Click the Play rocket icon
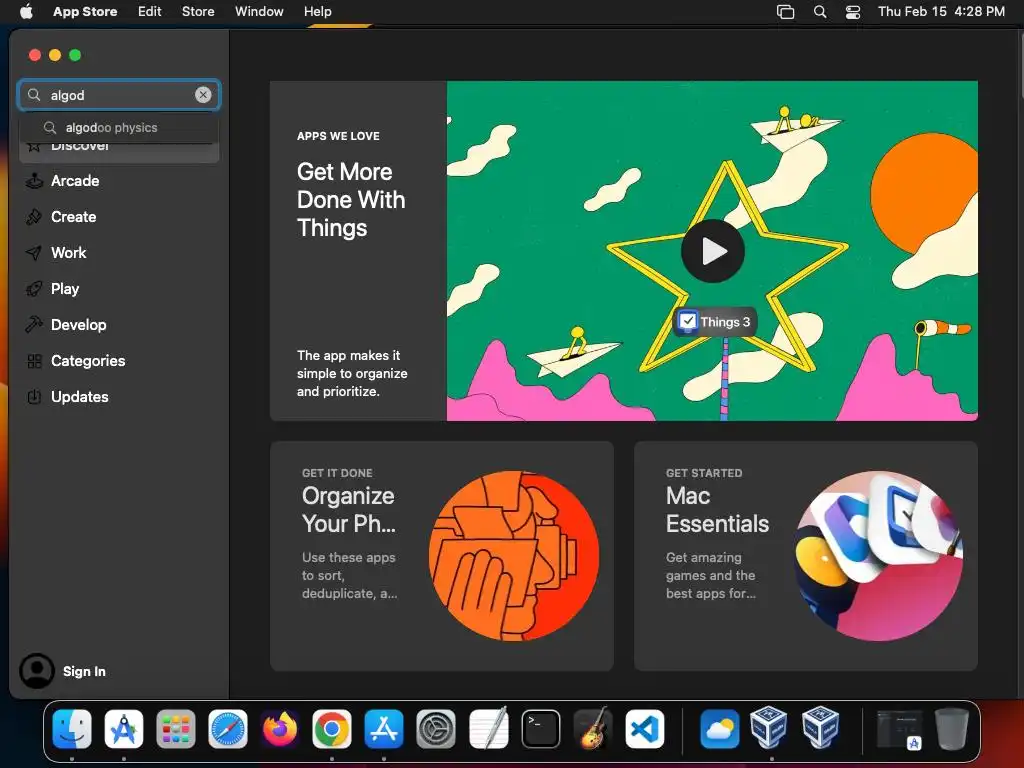 34,289
